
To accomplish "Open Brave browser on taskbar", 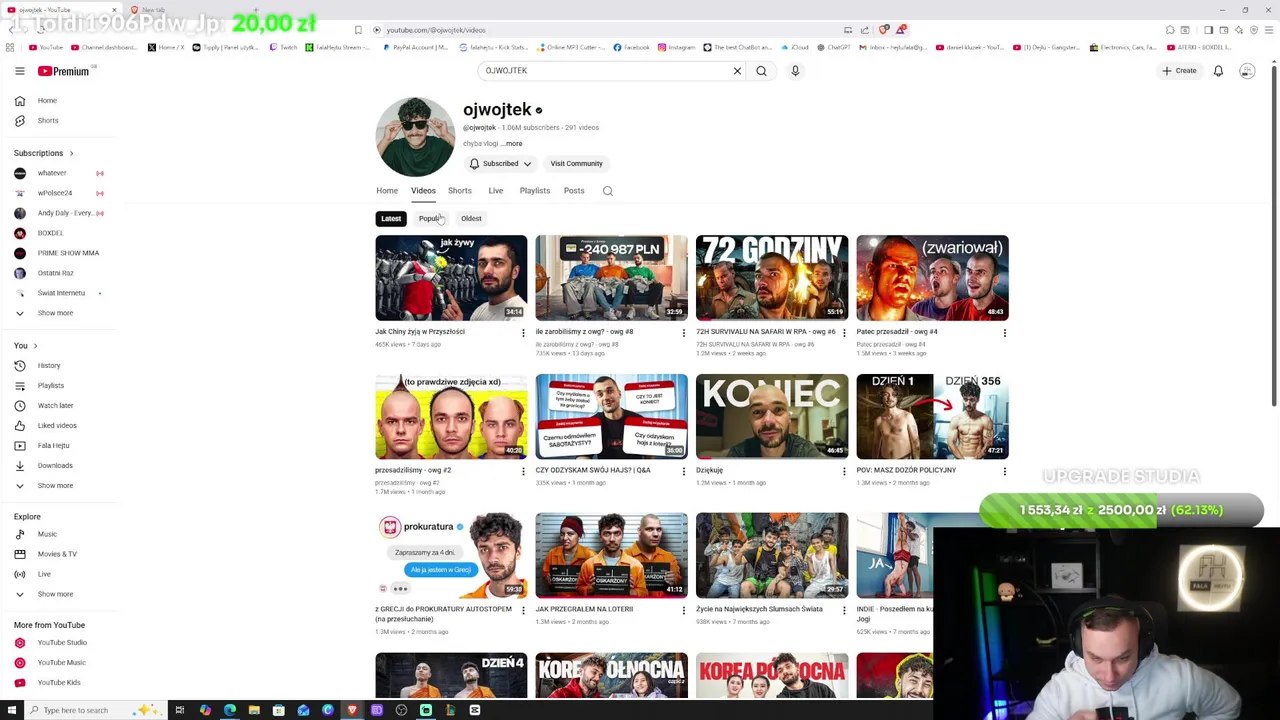I will 352,710.
